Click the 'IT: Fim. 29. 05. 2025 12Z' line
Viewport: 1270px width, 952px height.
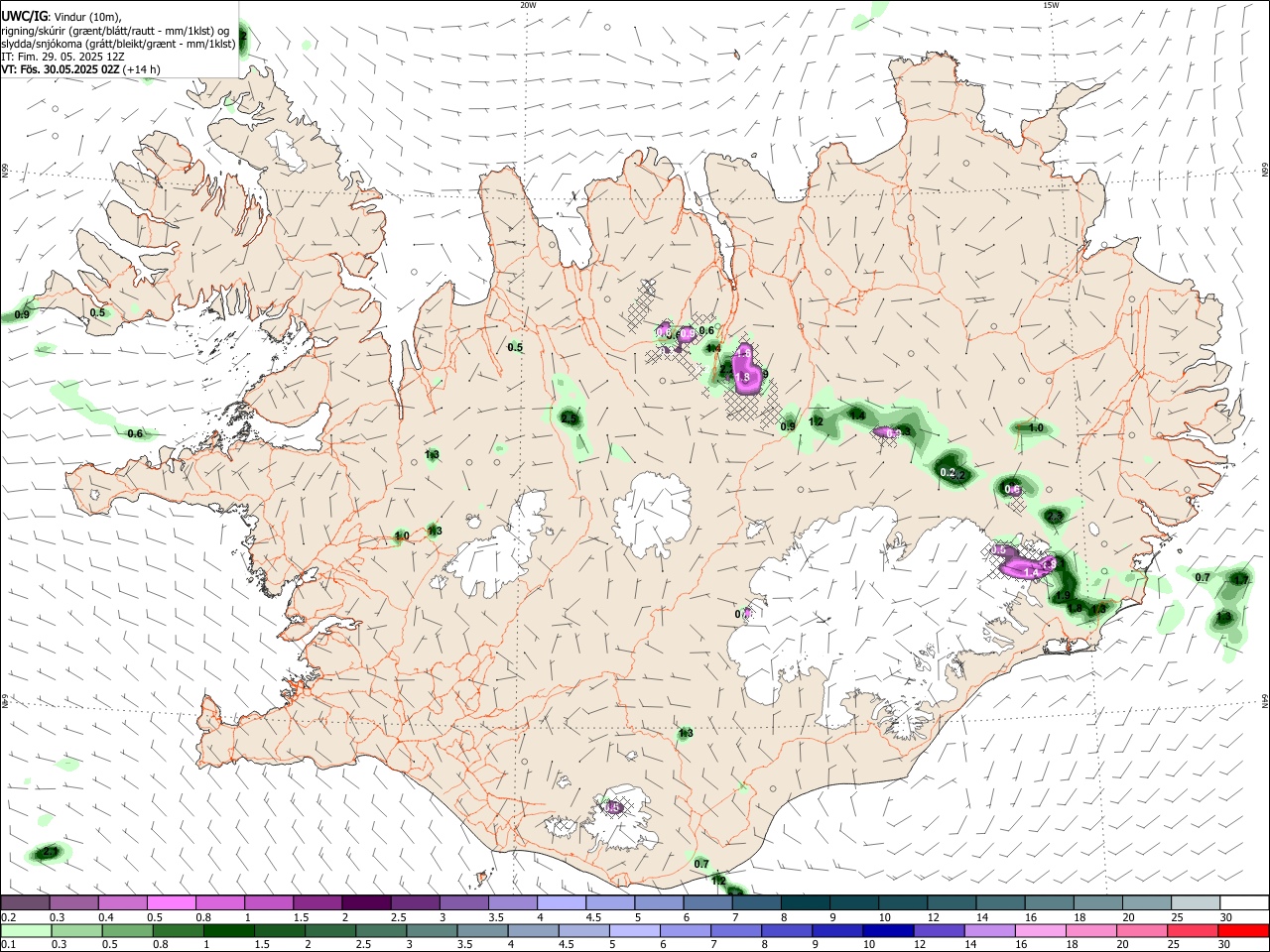point(63,57)
